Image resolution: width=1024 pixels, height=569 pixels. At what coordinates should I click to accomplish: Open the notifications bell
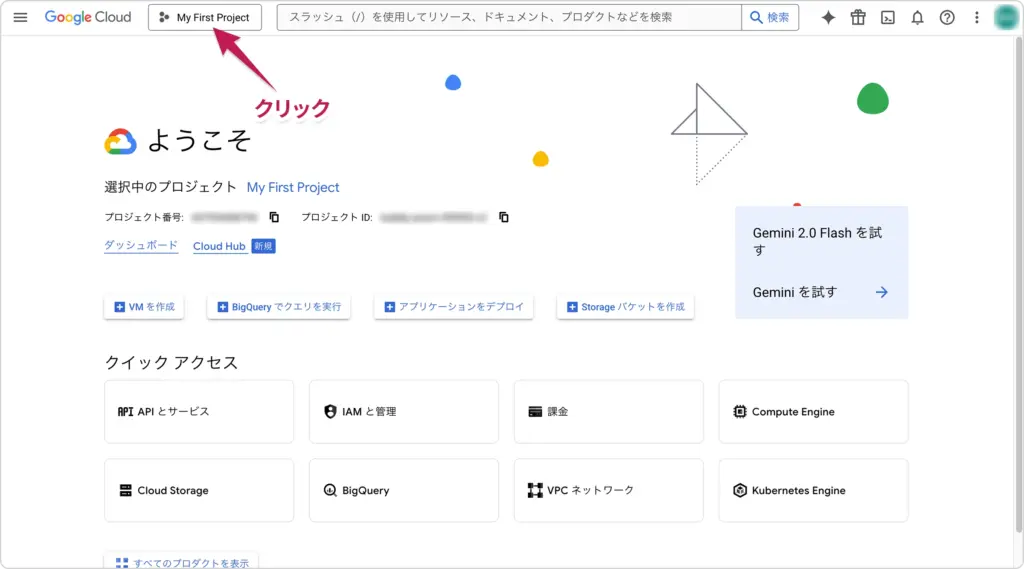click(918, 18)
